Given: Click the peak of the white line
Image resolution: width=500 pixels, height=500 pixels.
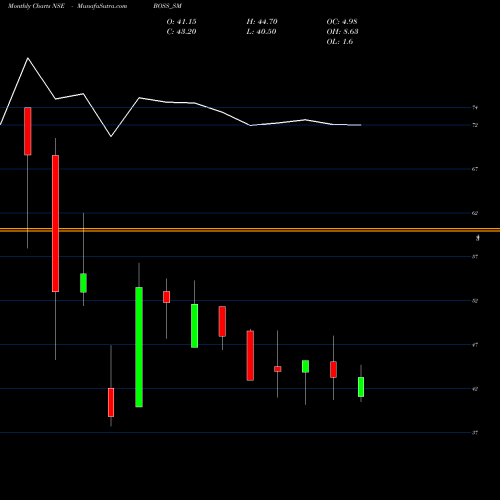Looking at the screenshot, I should click(28, 58).
